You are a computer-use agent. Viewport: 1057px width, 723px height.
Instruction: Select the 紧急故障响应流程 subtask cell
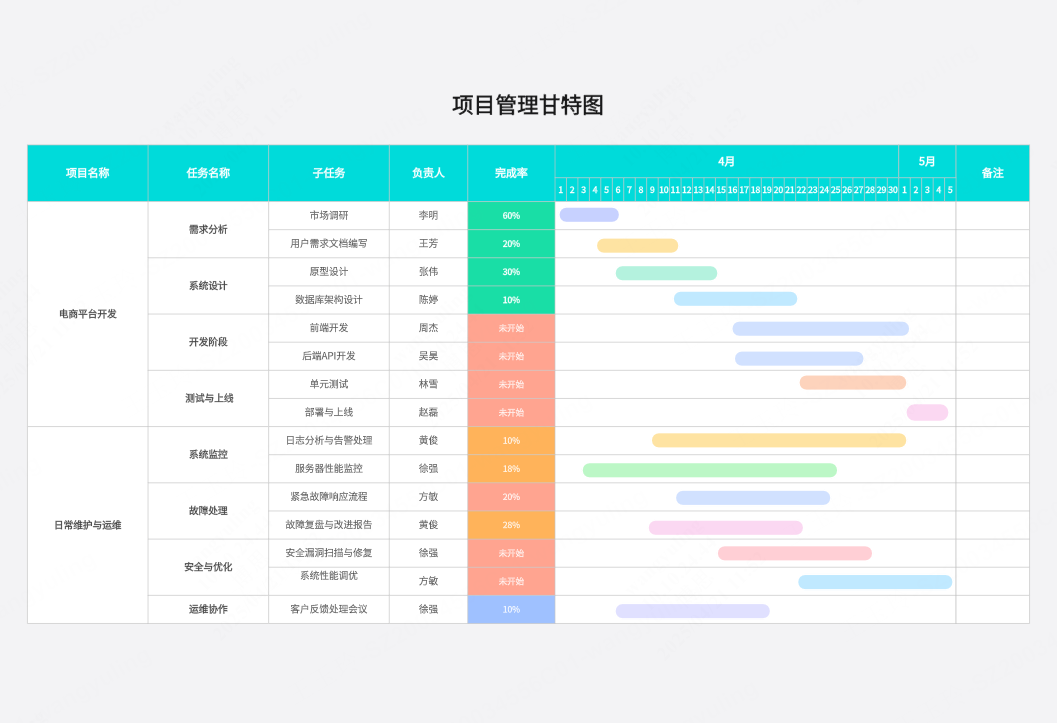tap(329, 497)
